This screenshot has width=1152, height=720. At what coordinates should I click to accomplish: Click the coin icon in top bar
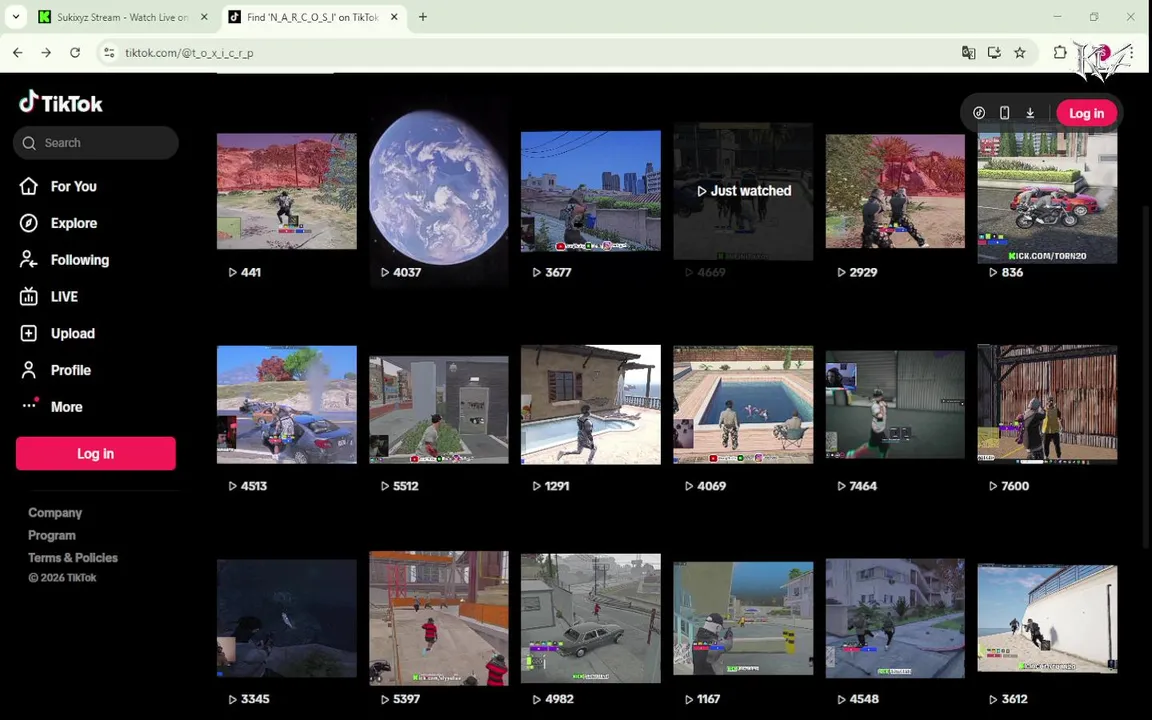[x=979, y=113]
